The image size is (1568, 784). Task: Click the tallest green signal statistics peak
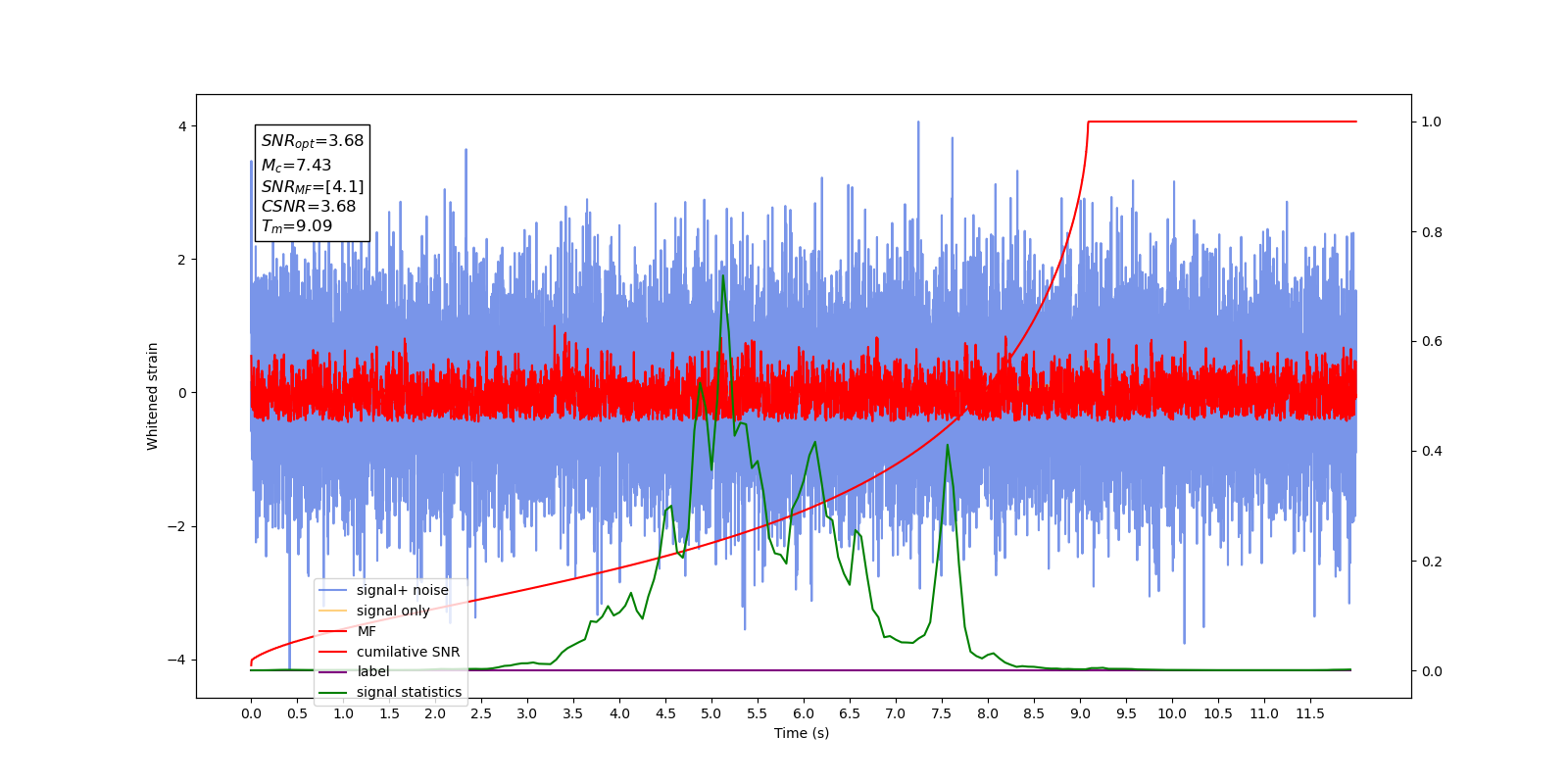(723, 276)
